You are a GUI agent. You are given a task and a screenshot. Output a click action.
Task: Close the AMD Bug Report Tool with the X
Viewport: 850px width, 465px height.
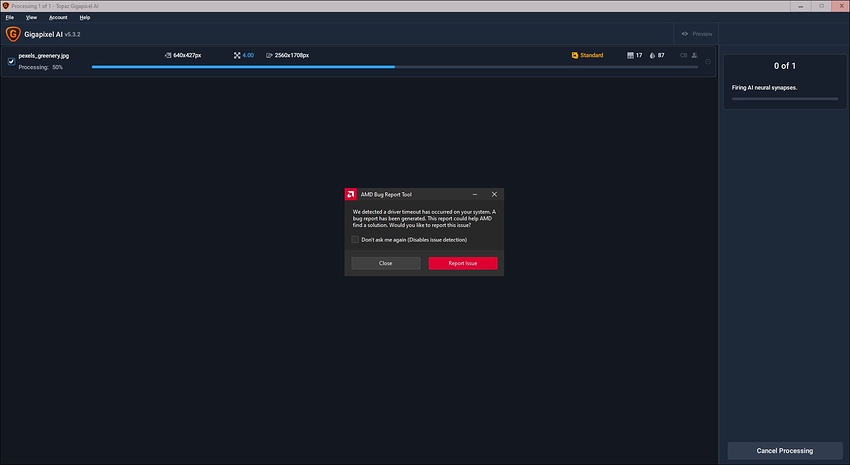494,194
